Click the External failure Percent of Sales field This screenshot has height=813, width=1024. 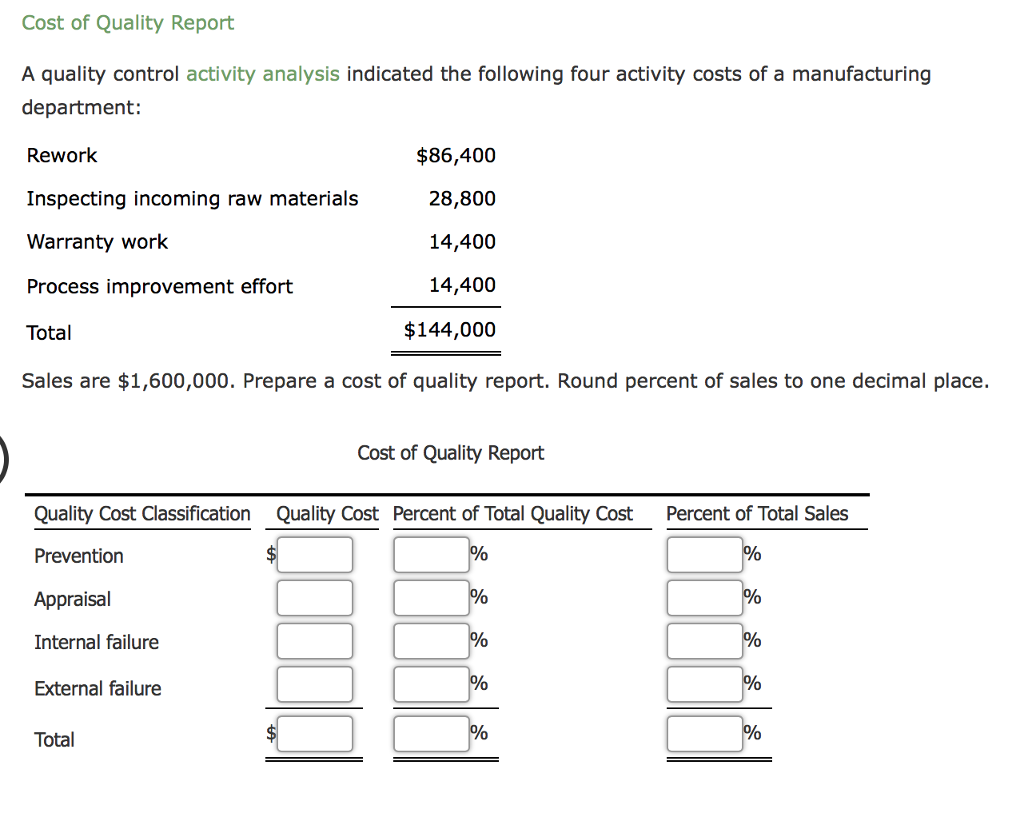703,684
